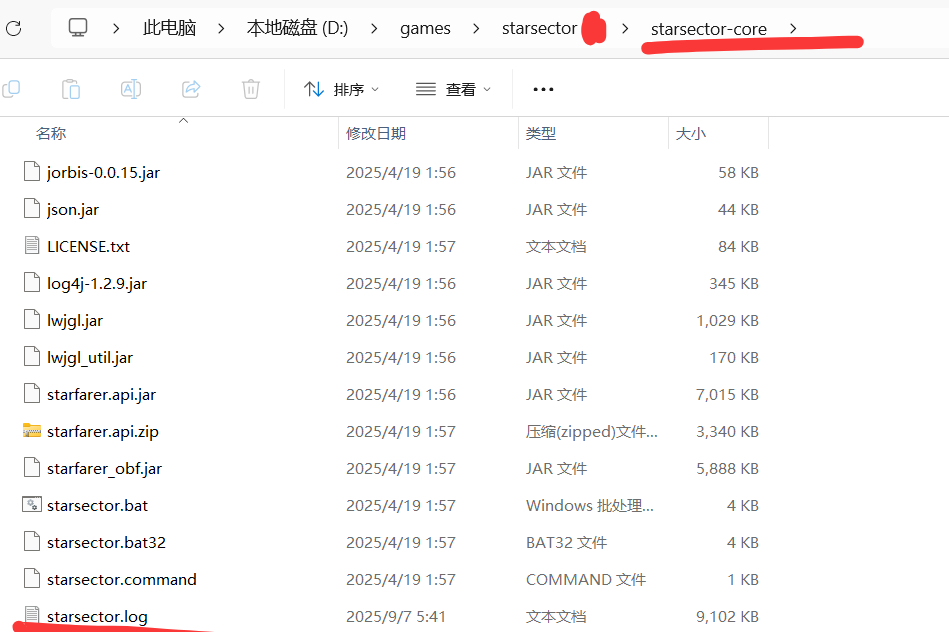Click the computer icon in the address bar
949x632 pixels.
click(x=78, y=28)
